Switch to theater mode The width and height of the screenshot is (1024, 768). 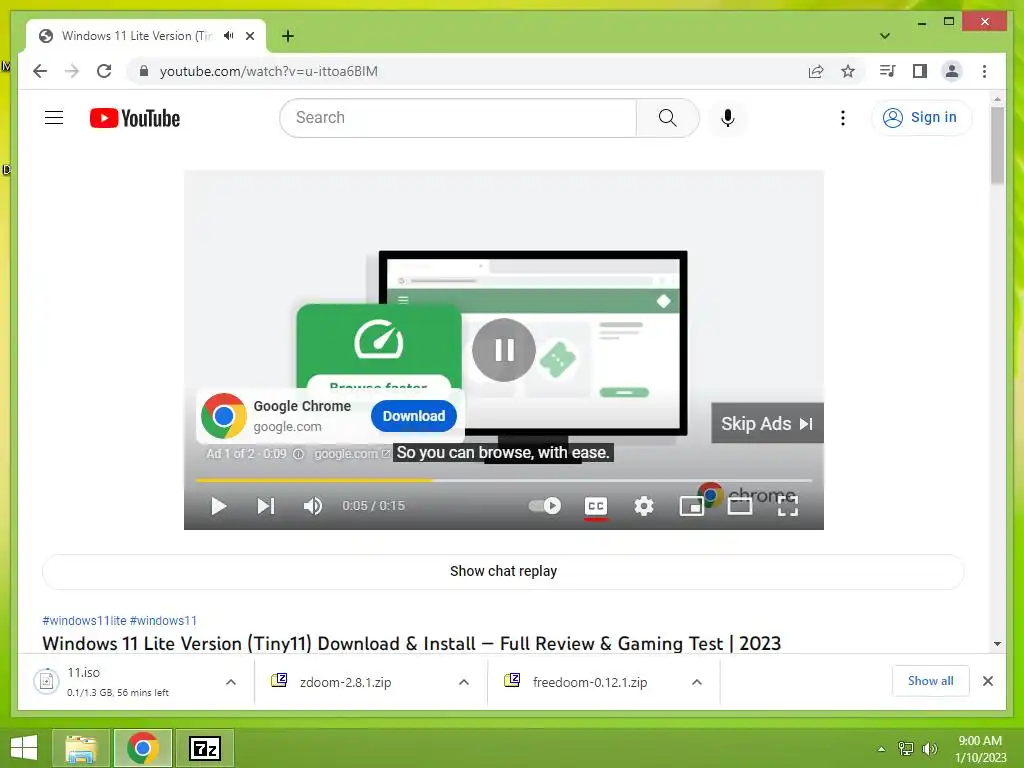740,505
